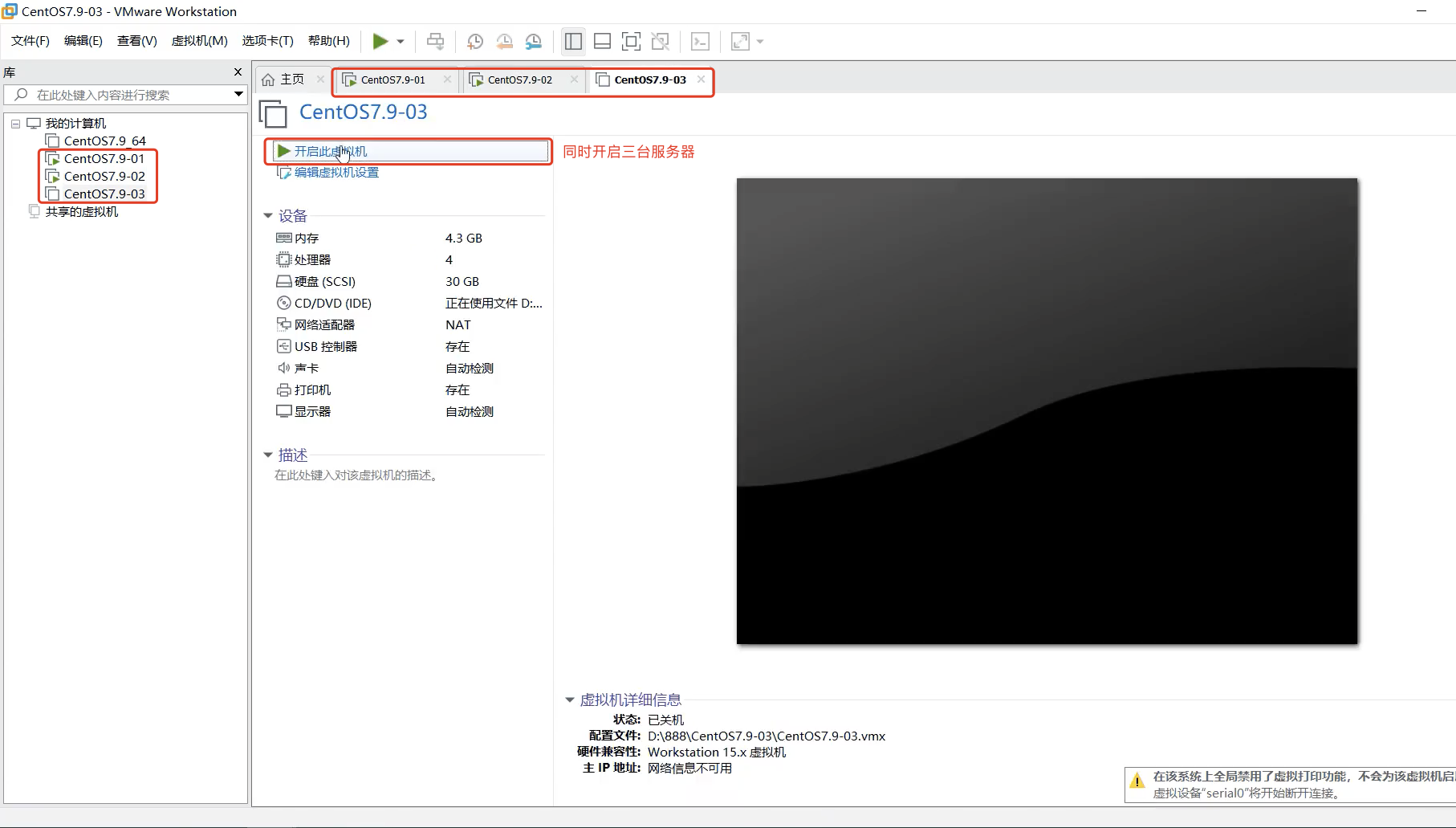Collapse the 描述 section
1456x828 pixels.
tap(268, 455)
